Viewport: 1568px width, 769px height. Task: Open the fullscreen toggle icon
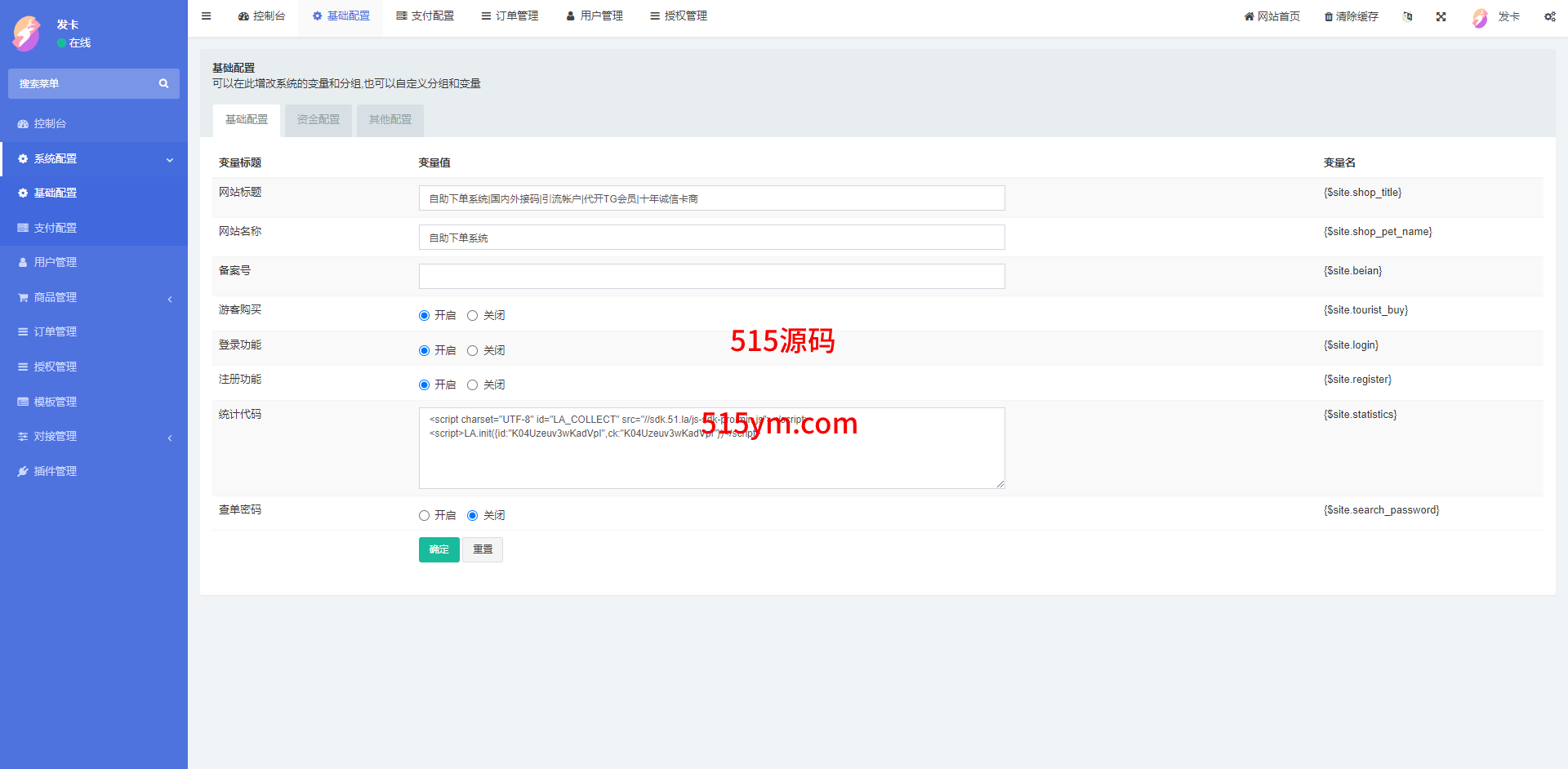(x=1441, y=16)
